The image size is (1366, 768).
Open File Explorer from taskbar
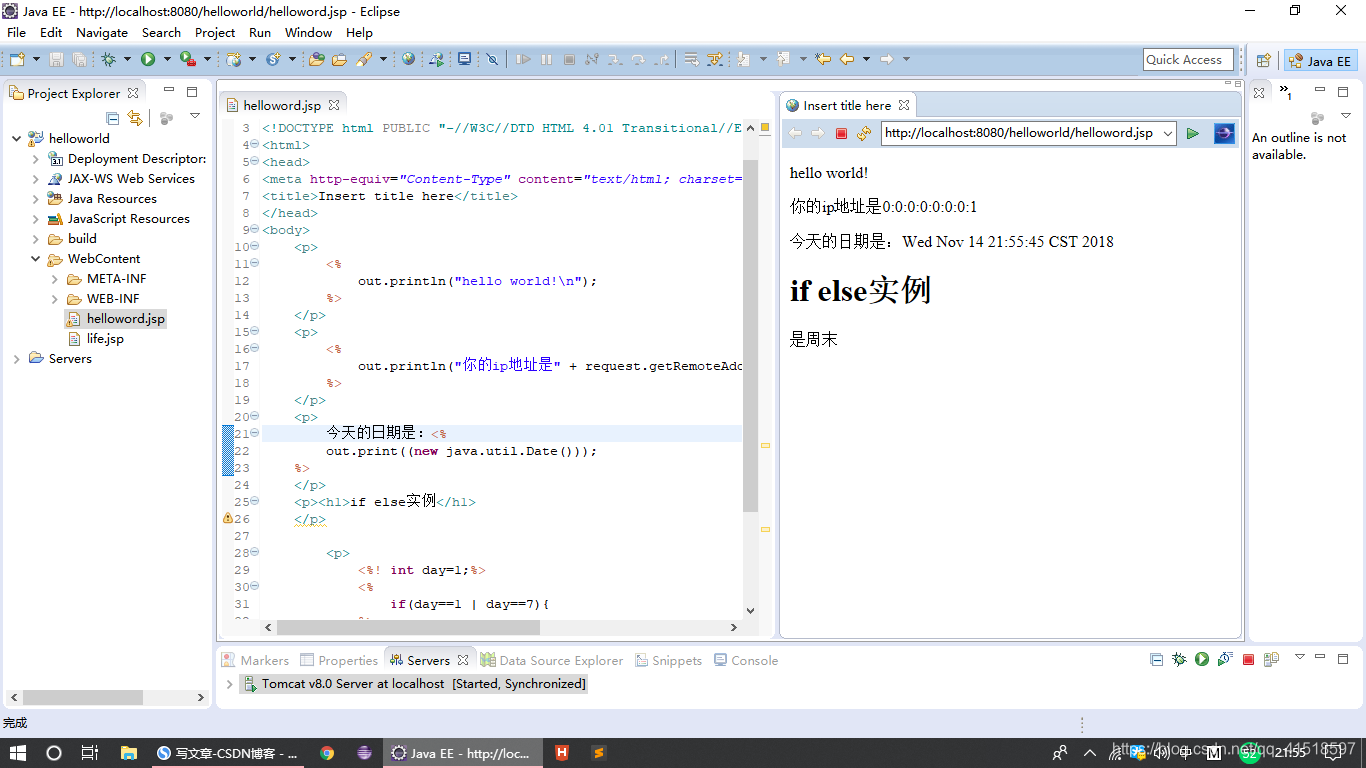[x=128, y=753]
